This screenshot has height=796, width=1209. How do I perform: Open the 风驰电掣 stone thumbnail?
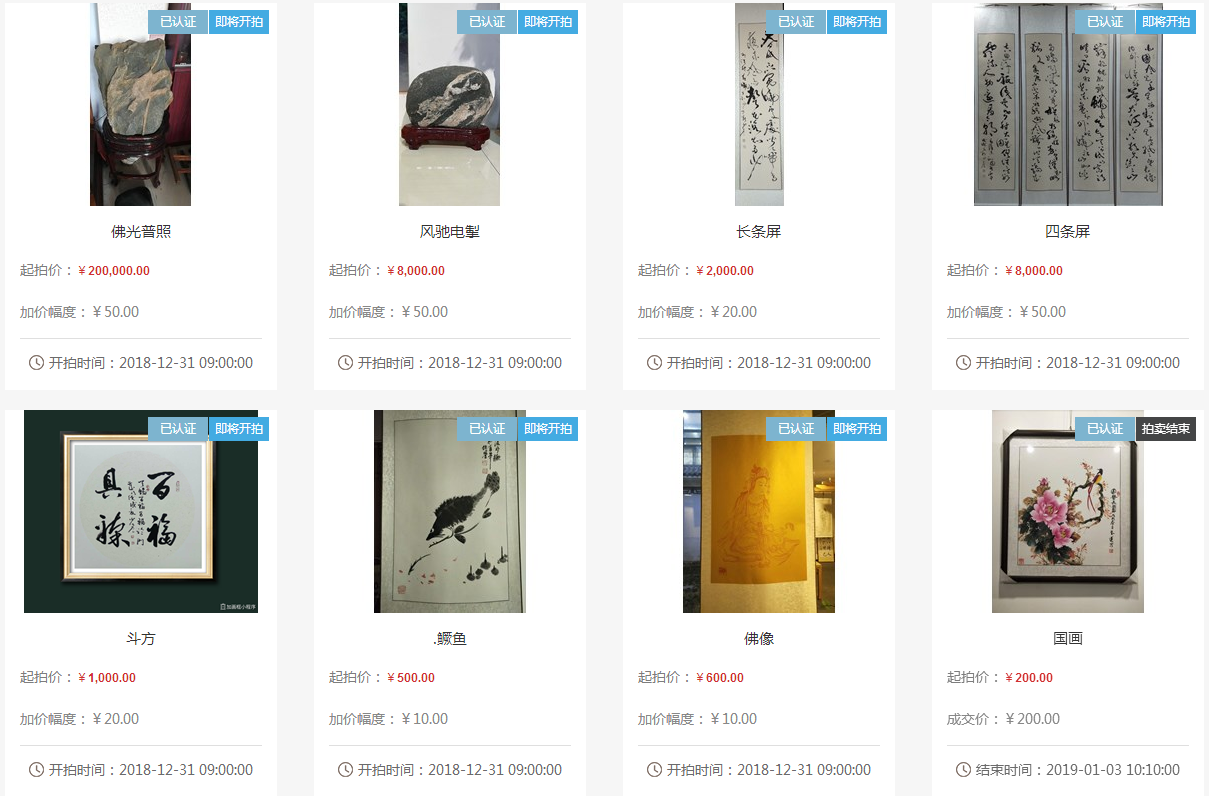click(x=449, y=104)
